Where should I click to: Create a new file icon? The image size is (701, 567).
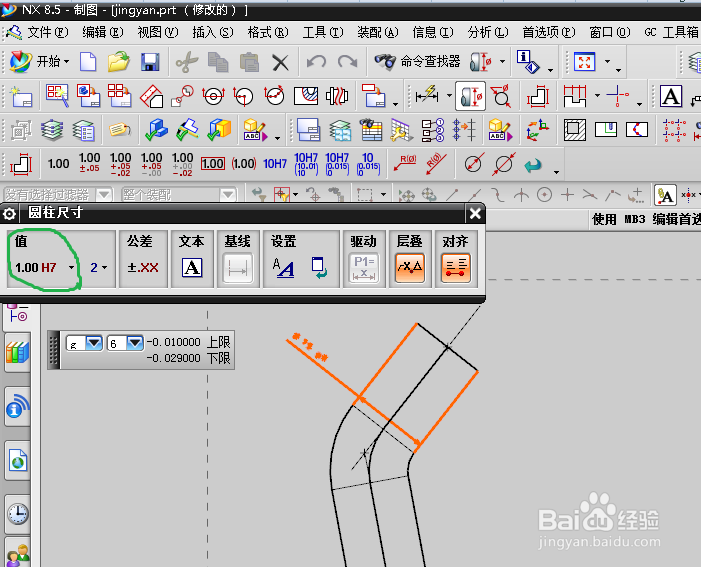[x=88, y=62]
